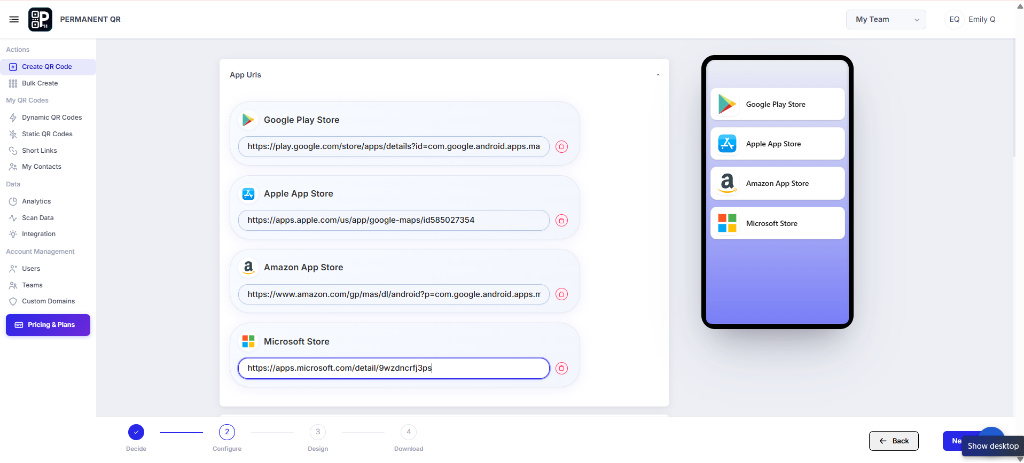Click the Short Links chain icon
Screen dimensions: 1024x463
[x=13, y=151]
